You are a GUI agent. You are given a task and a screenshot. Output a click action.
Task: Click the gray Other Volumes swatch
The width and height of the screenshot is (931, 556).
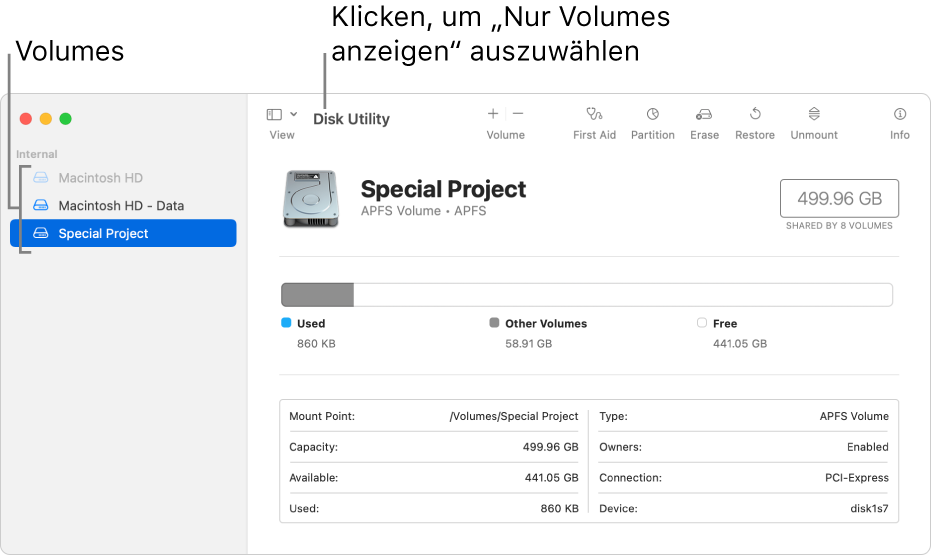pyautogui.click(x=494, y=323)
